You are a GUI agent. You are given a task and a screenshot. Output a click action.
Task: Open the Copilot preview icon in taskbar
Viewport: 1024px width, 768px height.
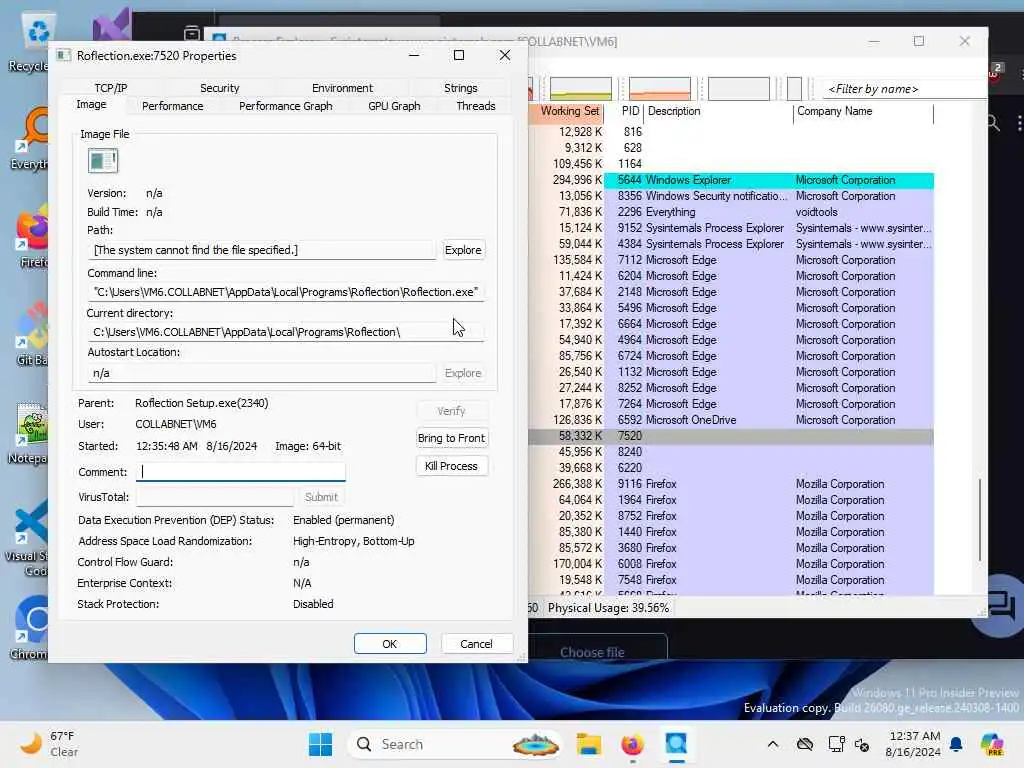(x=992, y=744)
